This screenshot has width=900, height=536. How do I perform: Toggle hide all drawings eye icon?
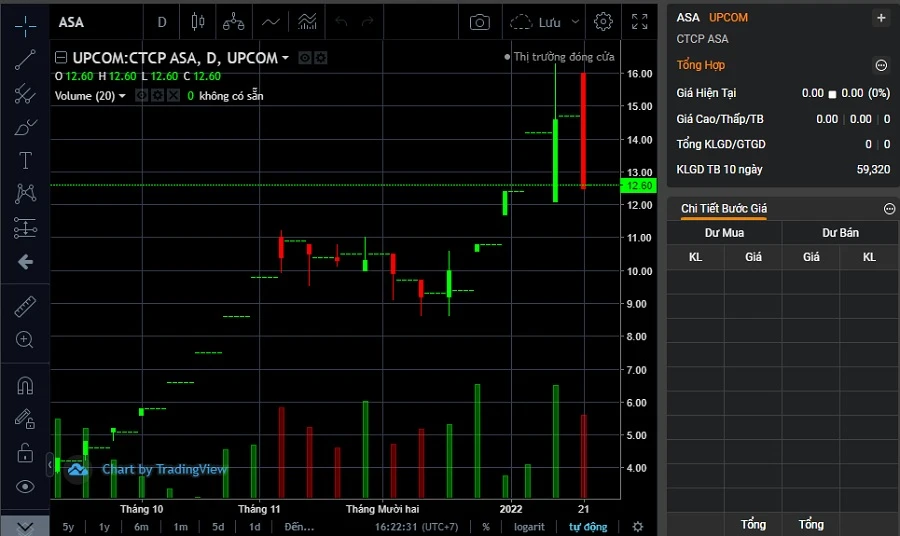(25, 487)
